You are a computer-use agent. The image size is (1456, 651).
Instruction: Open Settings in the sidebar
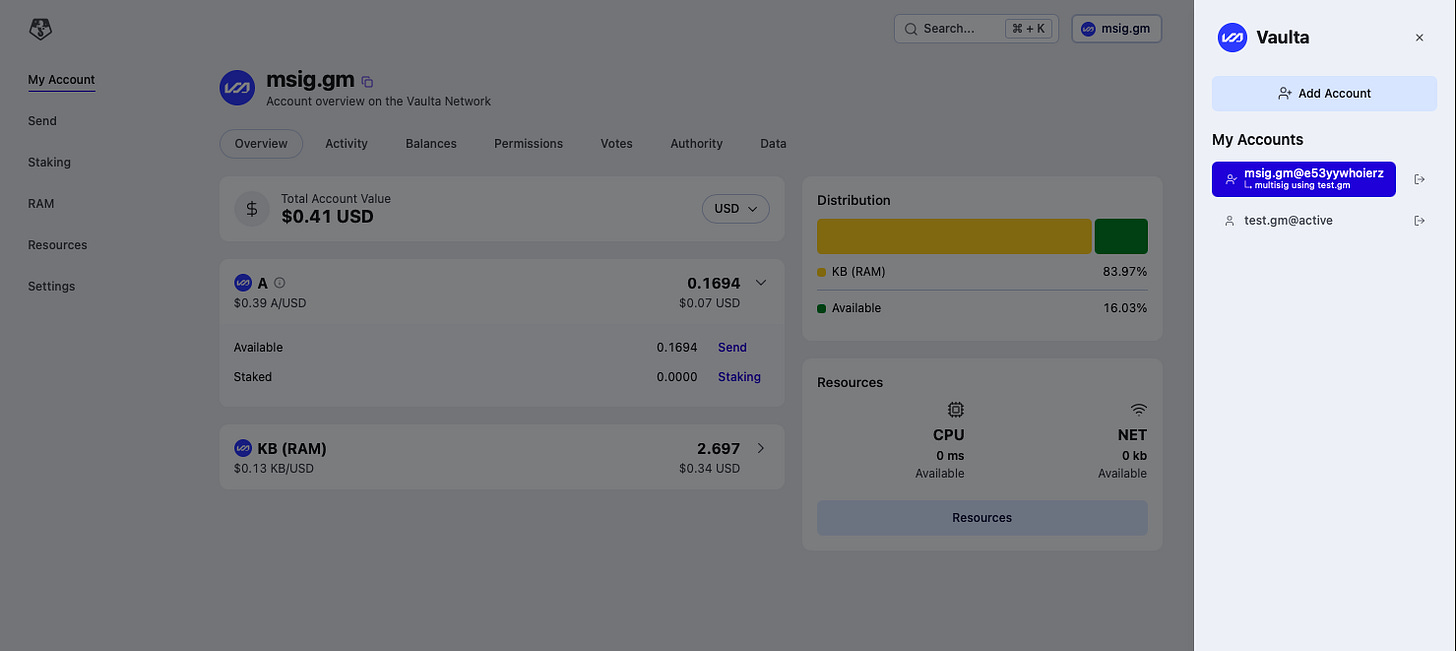pos(51,286)
